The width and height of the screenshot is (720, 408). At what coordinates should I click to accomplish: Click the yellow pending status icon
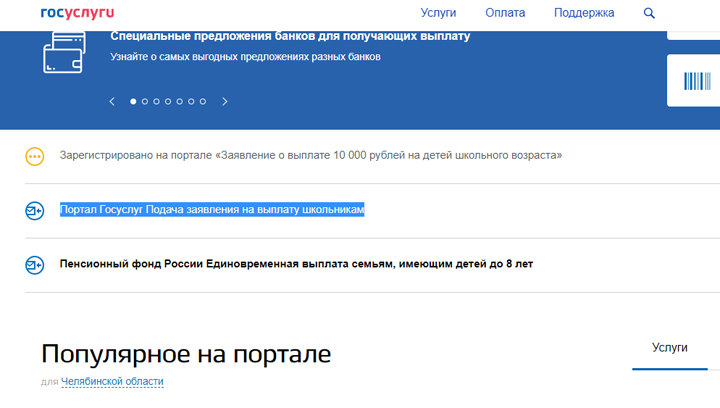pyautogui.click(x=34, y=156)
